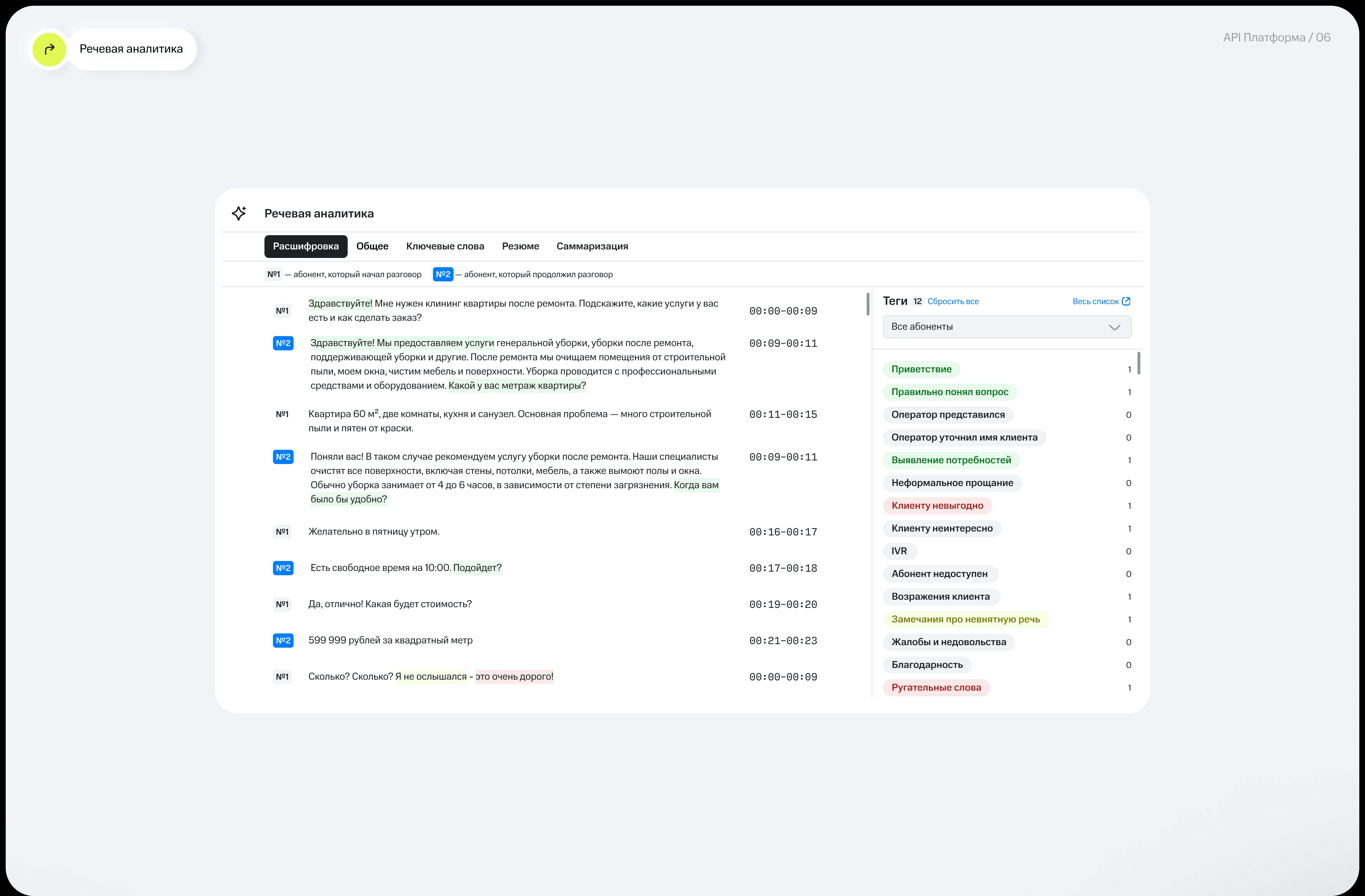Click the tag count badge showing 12
Viewport: 1365px width, 896px height.
tap(918, 301)
